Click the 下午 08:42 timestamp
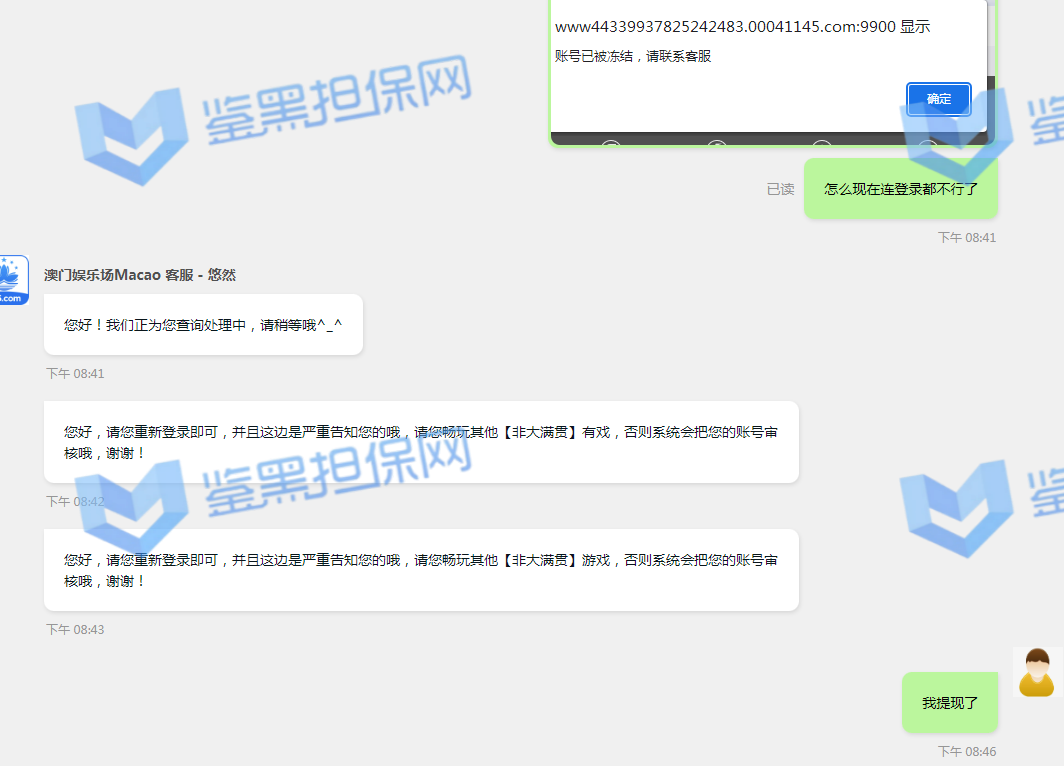The image size is (1064, 766). pos(75,502)
